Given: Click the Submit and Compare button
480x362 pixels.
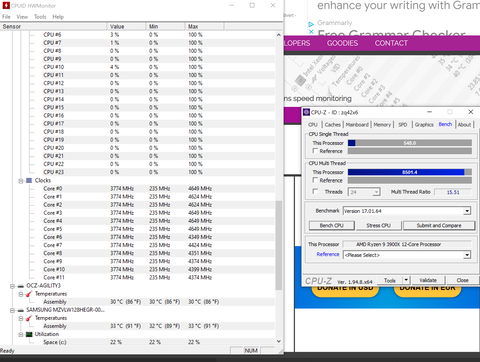Looking at the screenshot, I should pyautogui.click(x=439, y=226).
